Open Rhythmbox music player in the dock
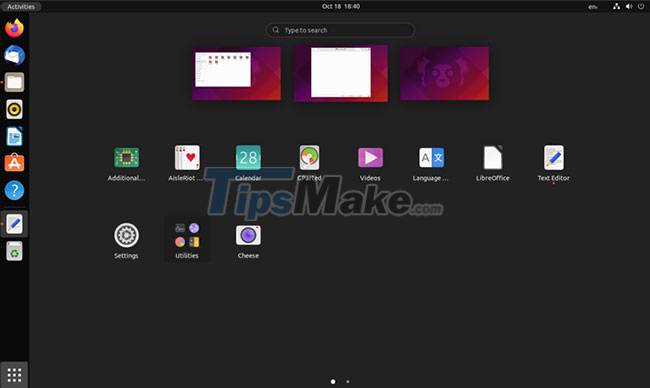The height and width of the screenshot is (388, 650). tap(15, 109)
